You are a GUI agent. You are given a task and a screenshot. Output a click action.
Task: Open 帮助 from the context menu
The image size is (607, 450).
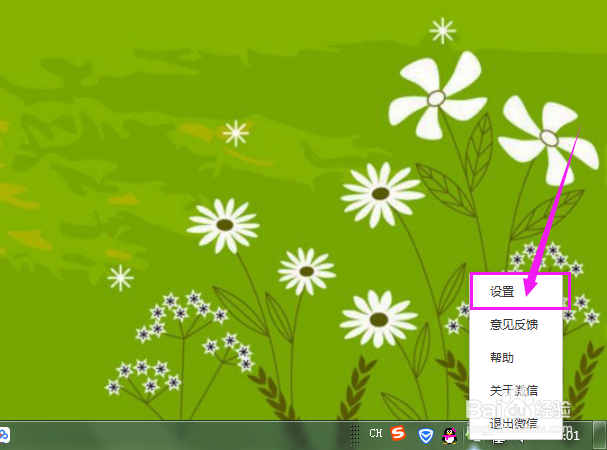point(516,357)
